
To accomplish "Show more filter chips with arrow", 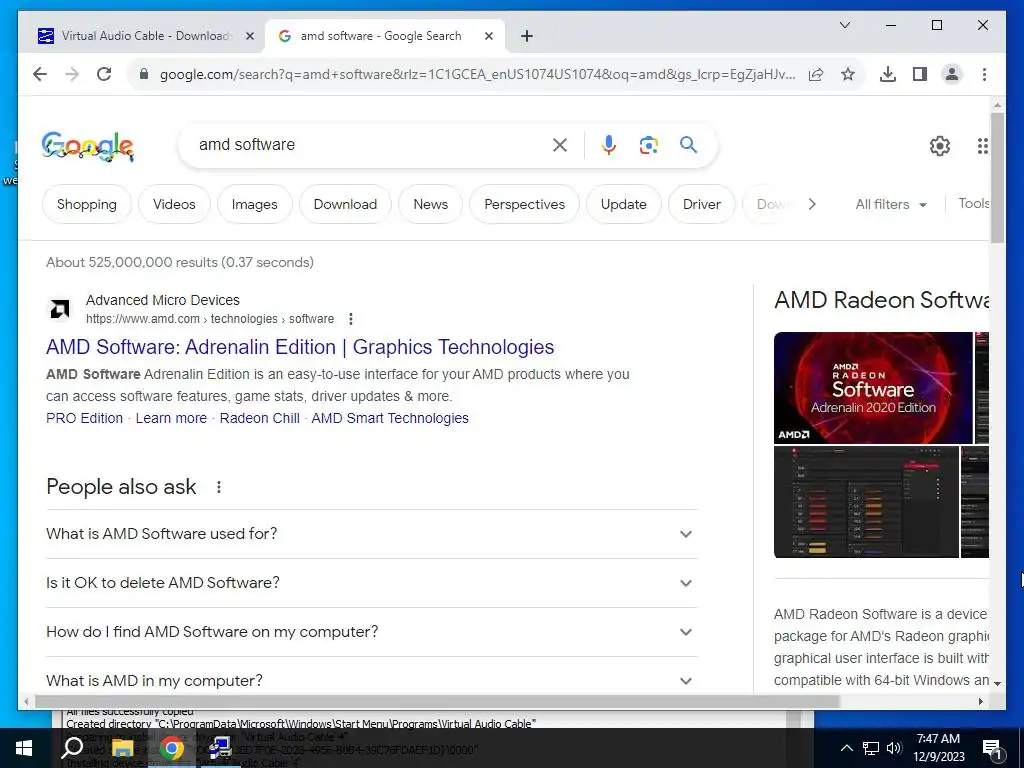I will coord(812,204).
